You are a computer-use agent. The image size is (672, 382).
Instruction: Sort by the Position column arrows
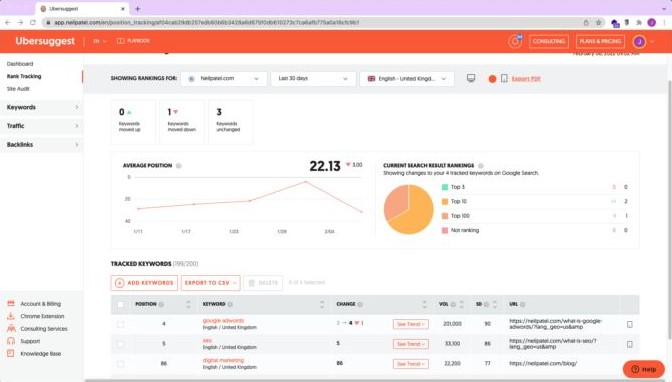(x=188, y=304)
